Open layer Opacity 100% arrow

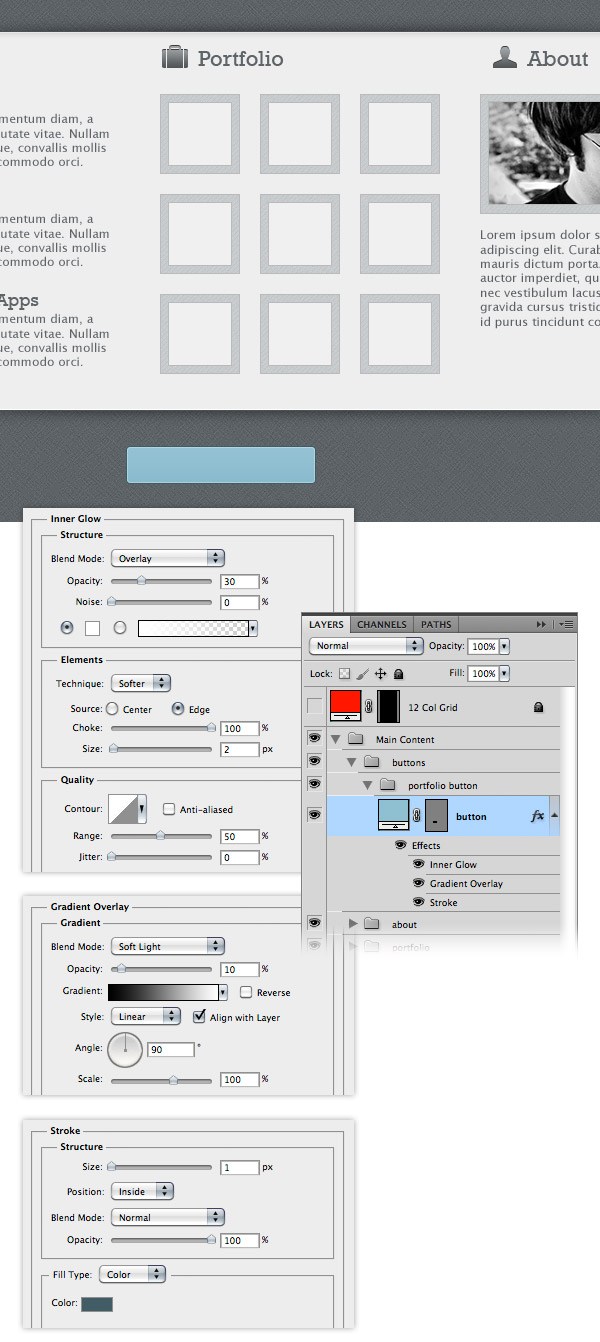(503, 646)
